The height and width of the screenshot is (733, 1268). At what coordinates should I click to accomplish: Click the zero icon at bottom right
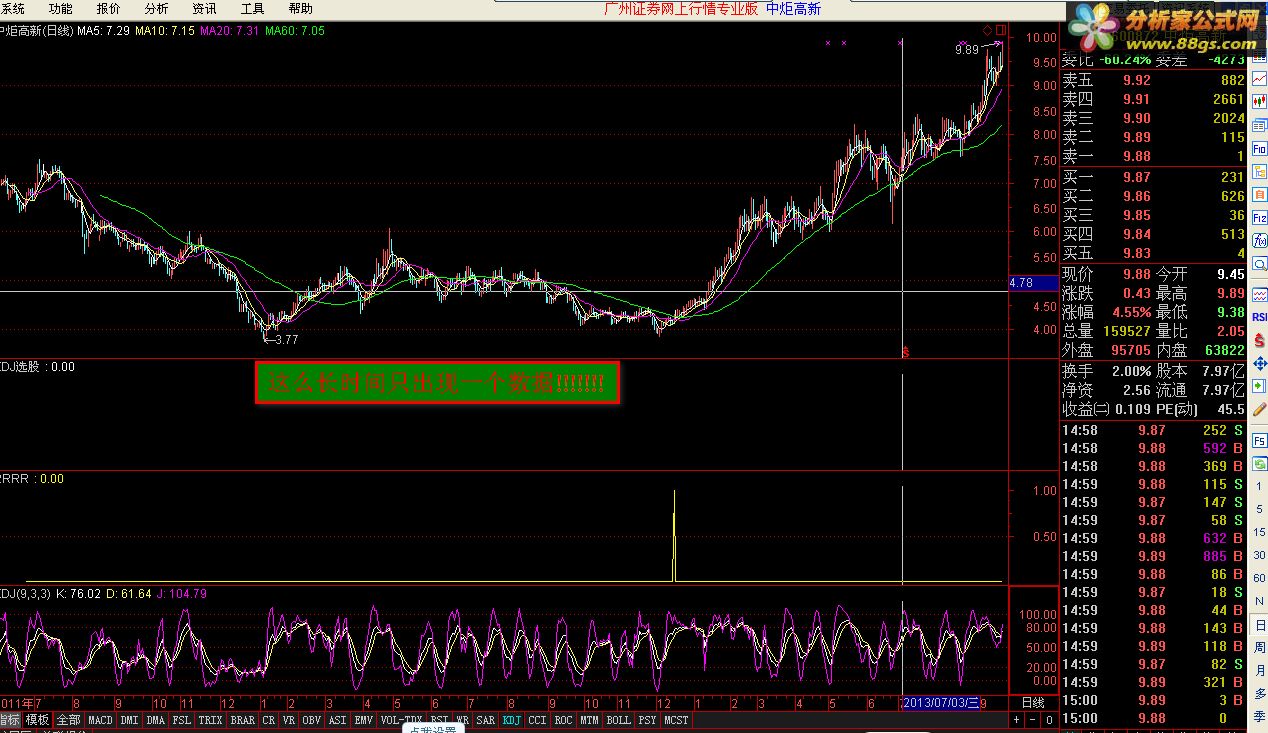tap(1048, 720)
